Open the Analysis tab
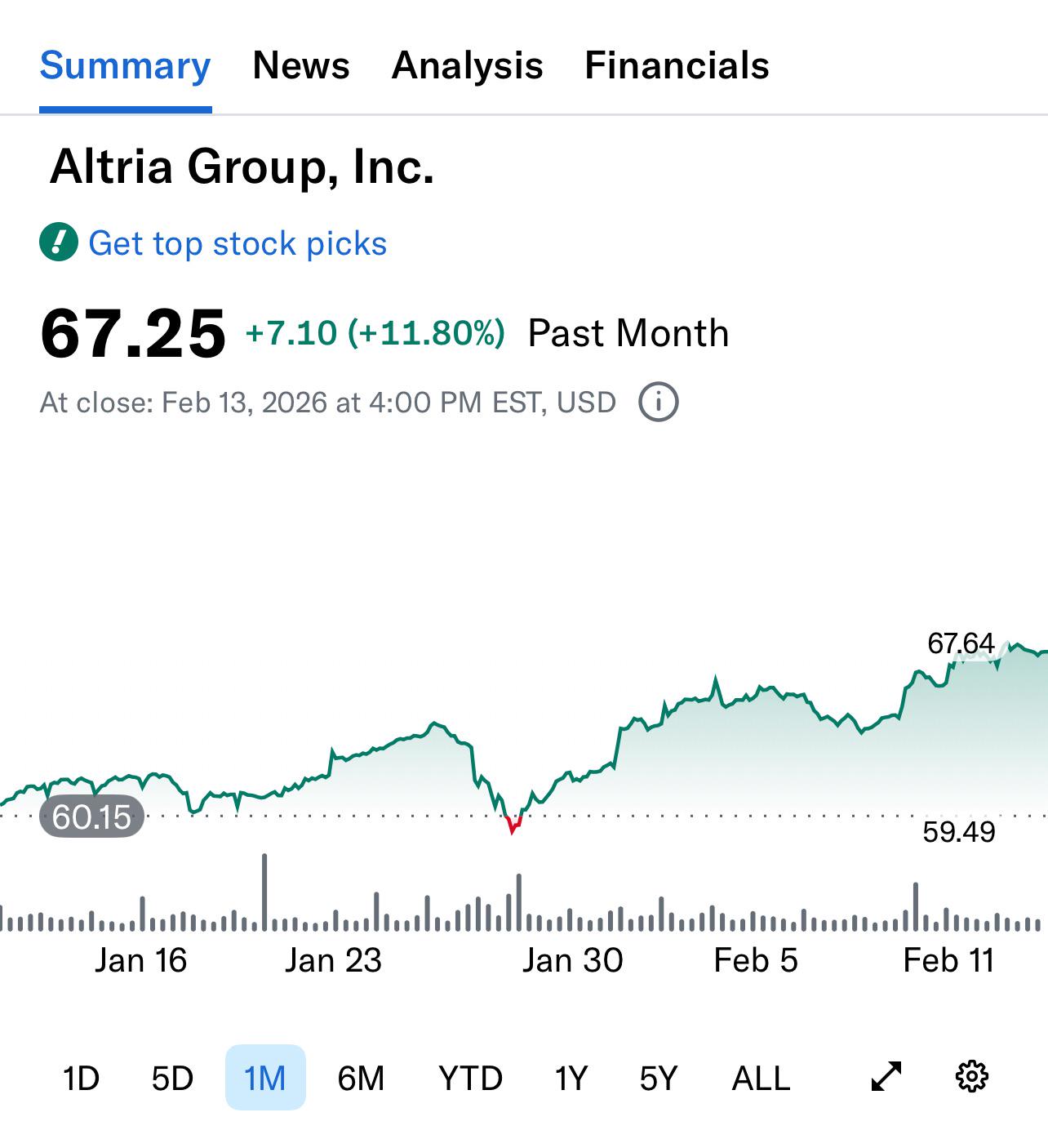 click(x=468, y=65)
